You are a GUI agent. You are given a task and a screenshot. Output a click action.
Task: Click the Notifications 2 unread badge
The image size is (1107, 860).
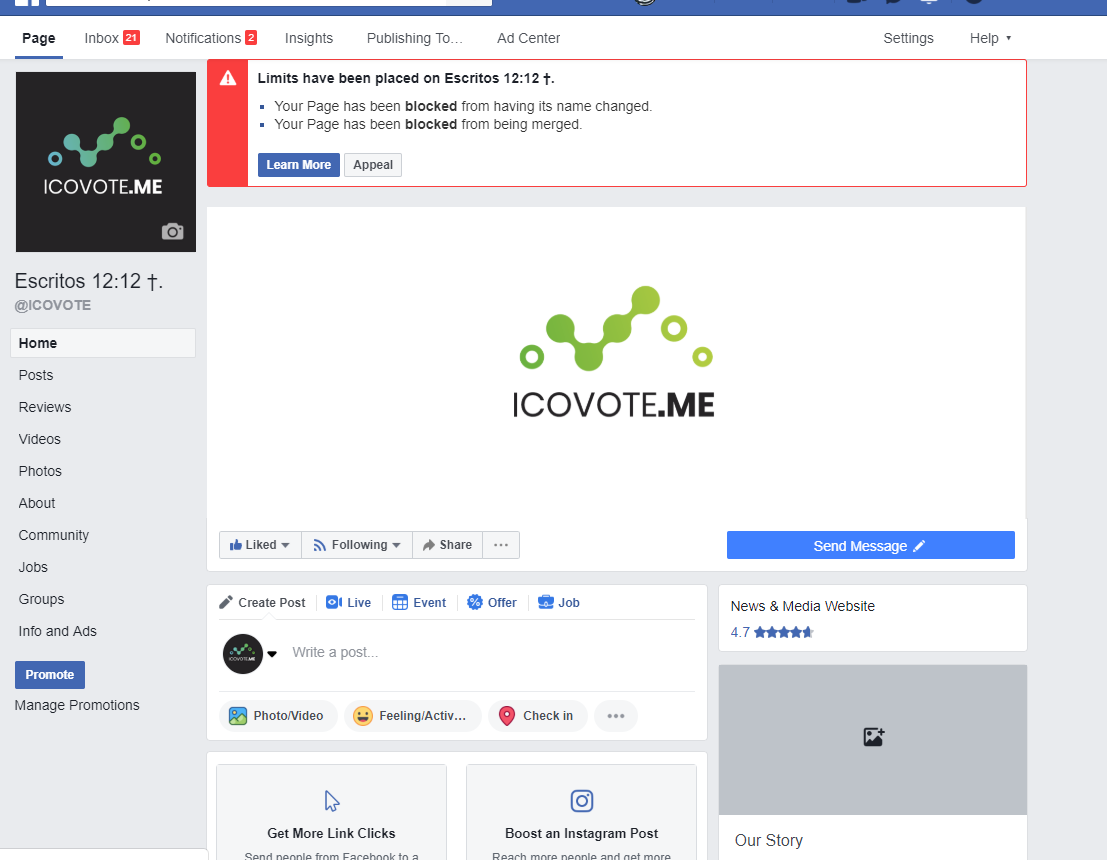[x=251, y=37]
